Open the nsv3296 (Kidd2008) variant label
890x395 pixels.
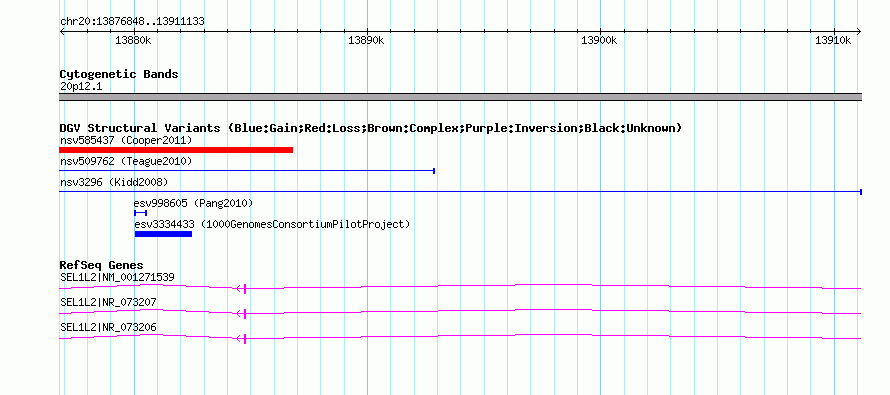(114, 182)
